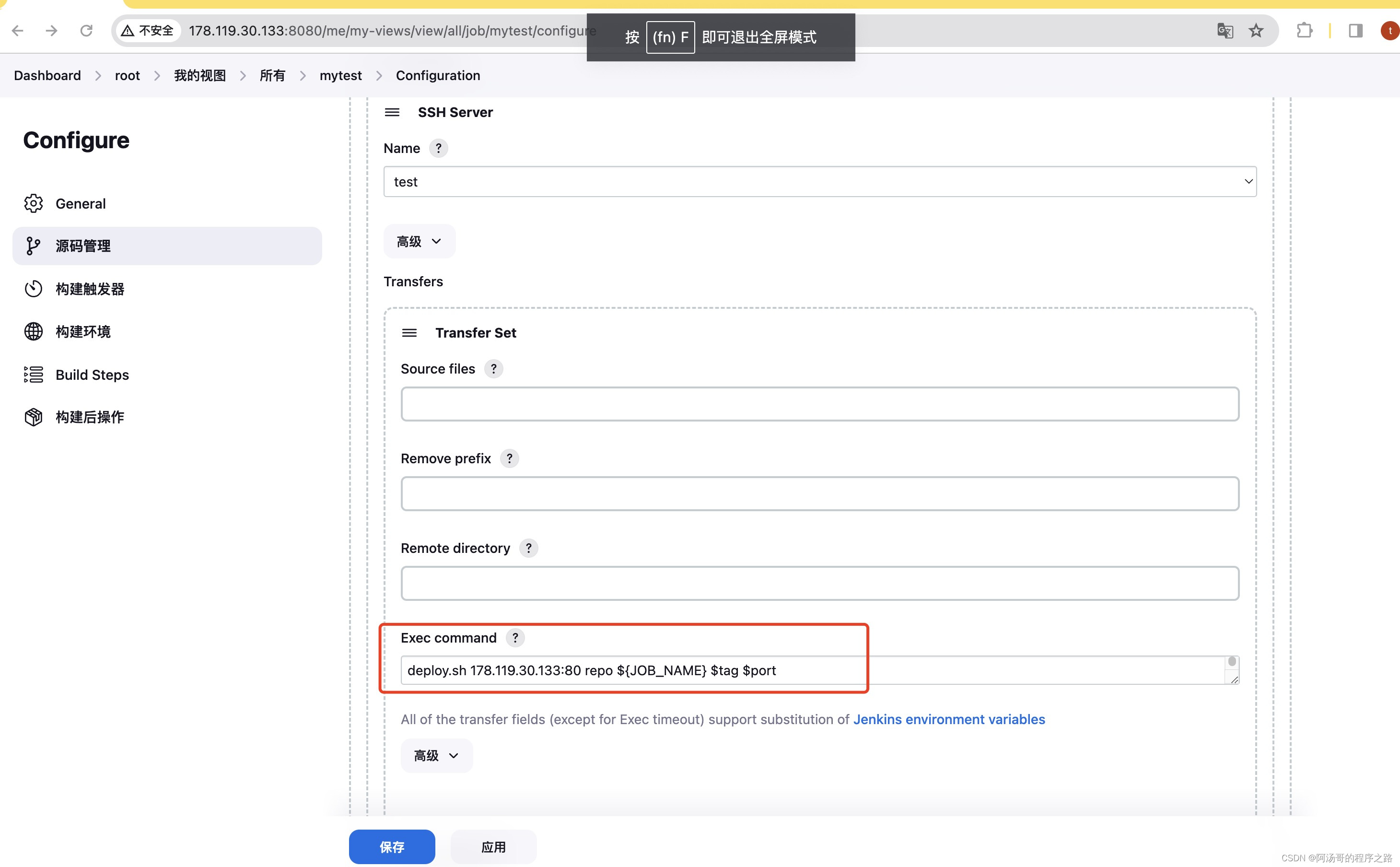Viewport: 1400px width, 867px height.
Task: Toggle the browser side panel icon
Action: (x=1355, y=30)
